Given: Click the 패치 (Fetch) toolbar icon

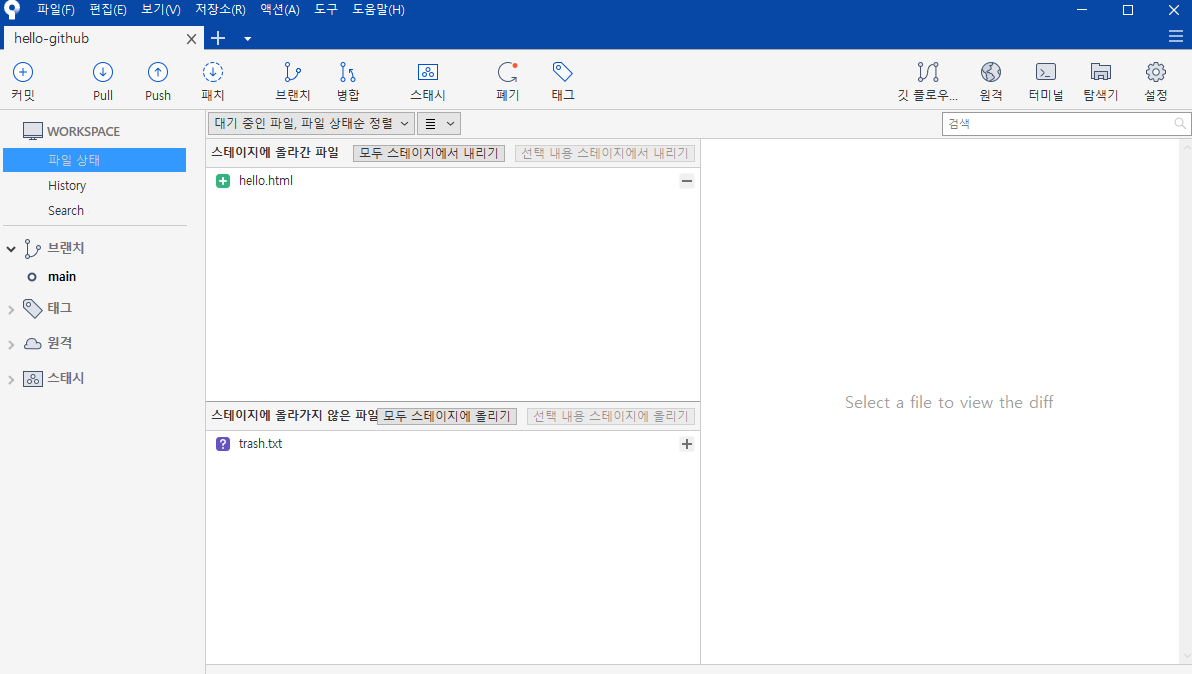Looking at the screenshot, I should tap(213, 72).
